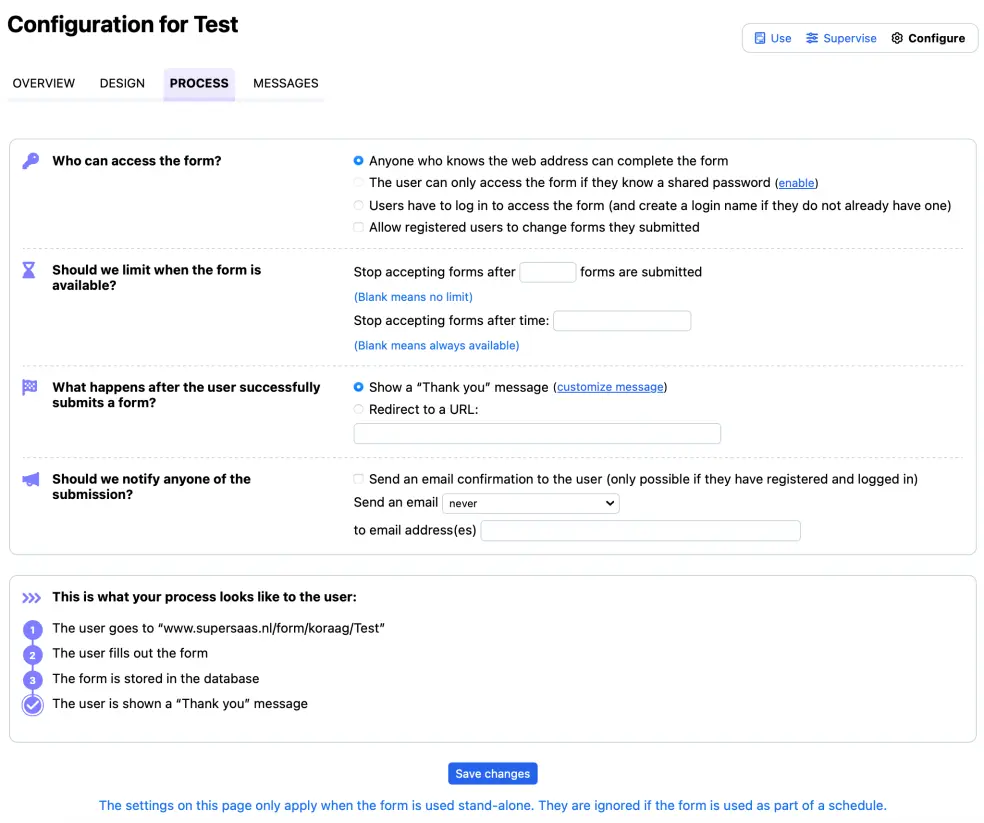
Task: Follow the 'customize message' link
Action: coord(610,387)
